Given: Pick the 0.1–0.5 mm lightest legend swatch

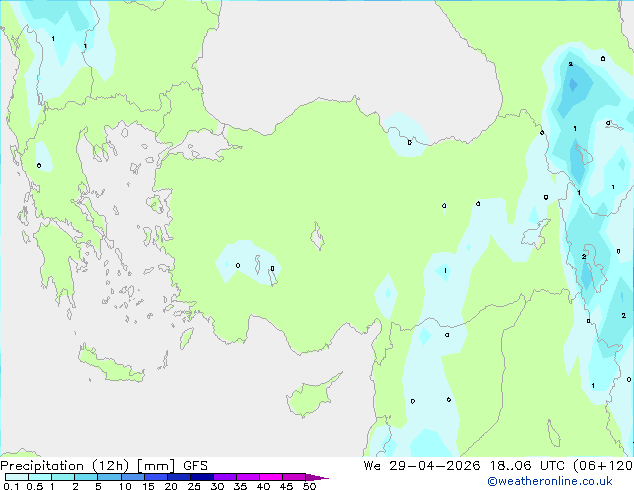Looking at the screenshot, I should click(x=17, y=477).
